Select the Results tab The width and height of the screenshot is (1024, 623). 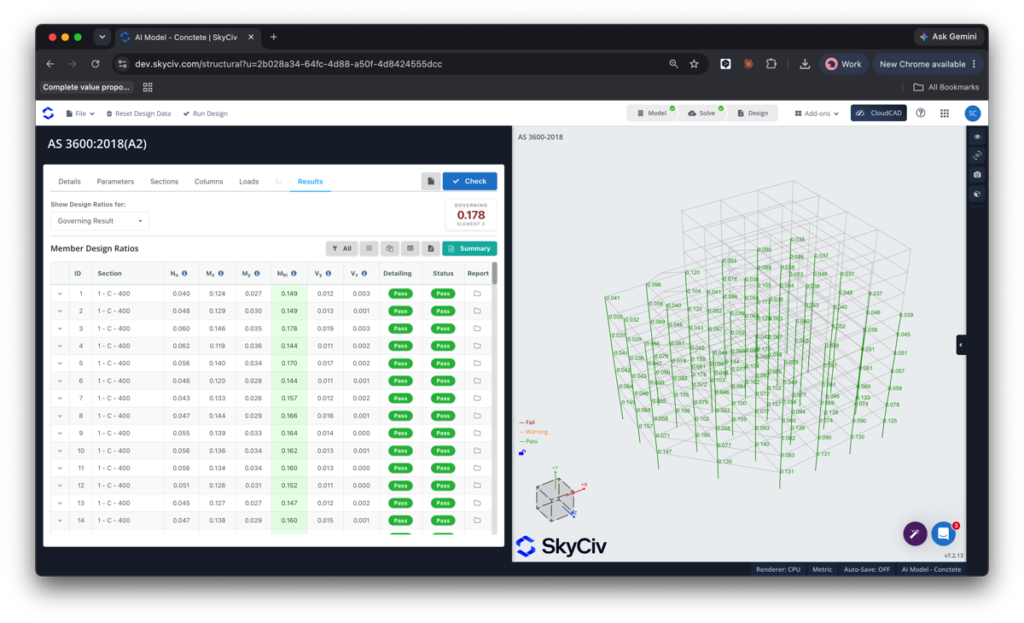(310, 182)
